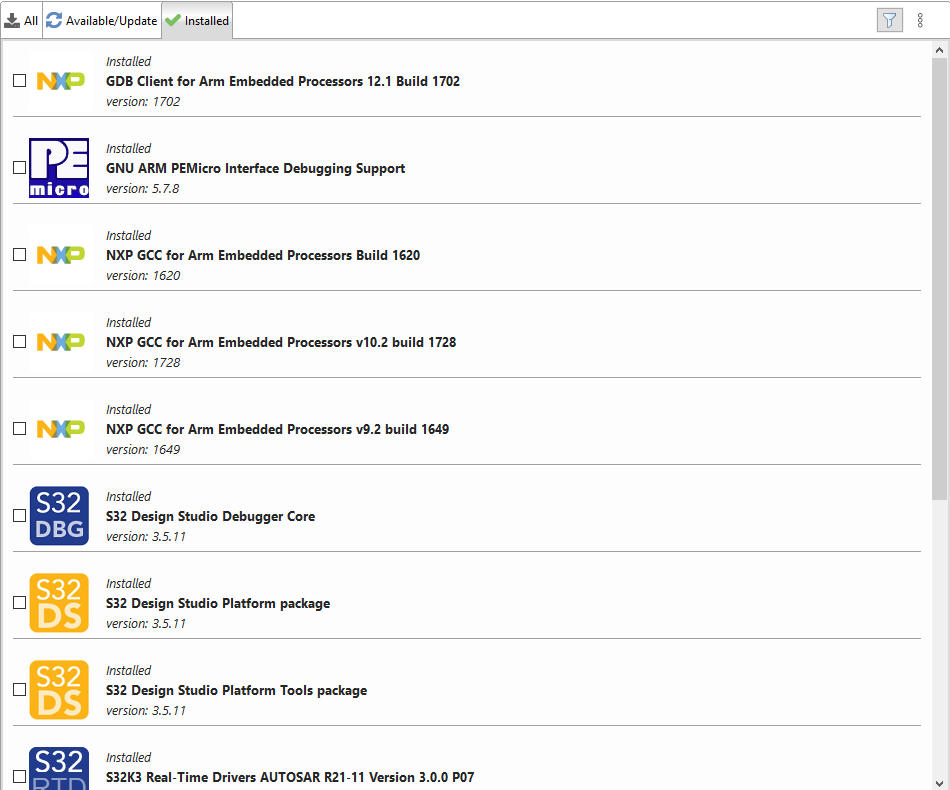Check NXP GCC v9.2 build 1649 checkbox
Image resolution: width=950 pixels, height=790 pixels.
pyautogui.click(x=19, y=429)
